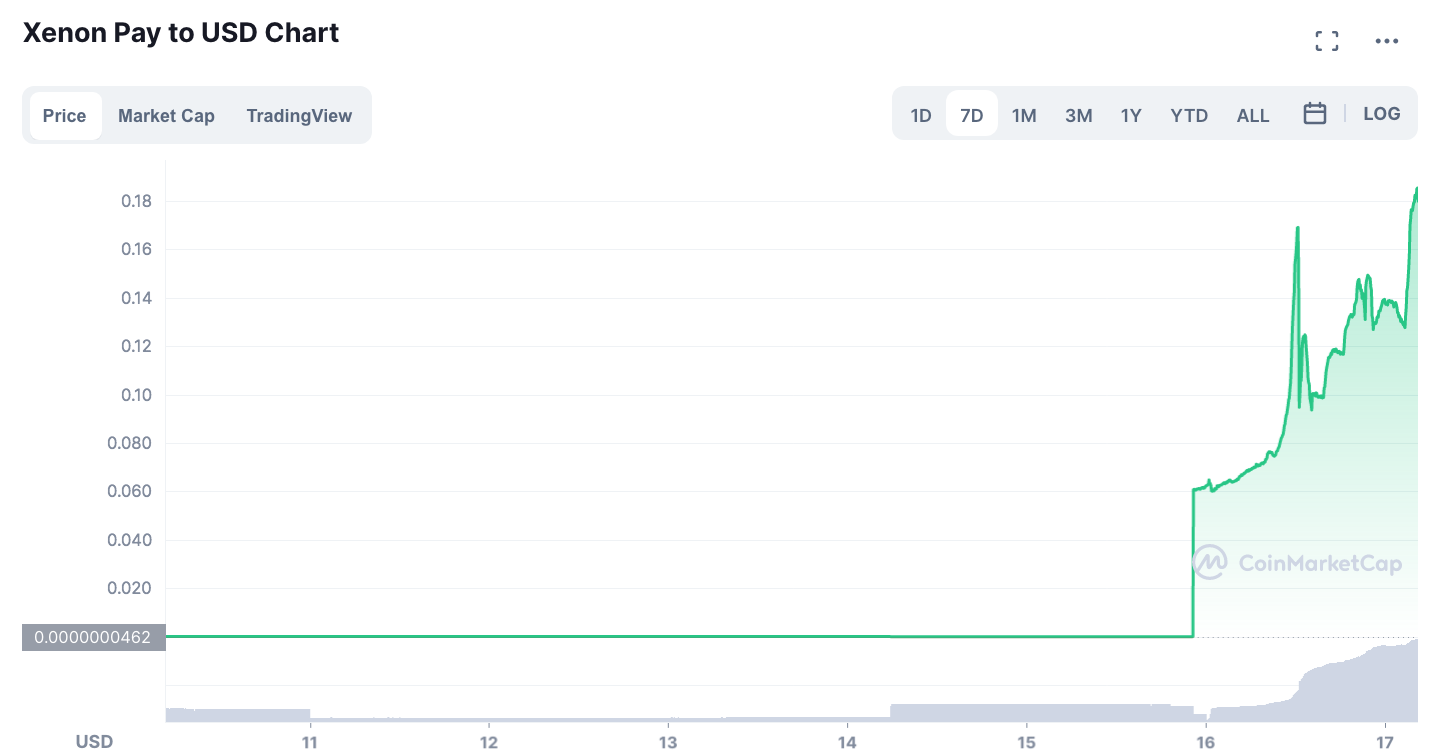Click date 11 on the x-axis

310,742
